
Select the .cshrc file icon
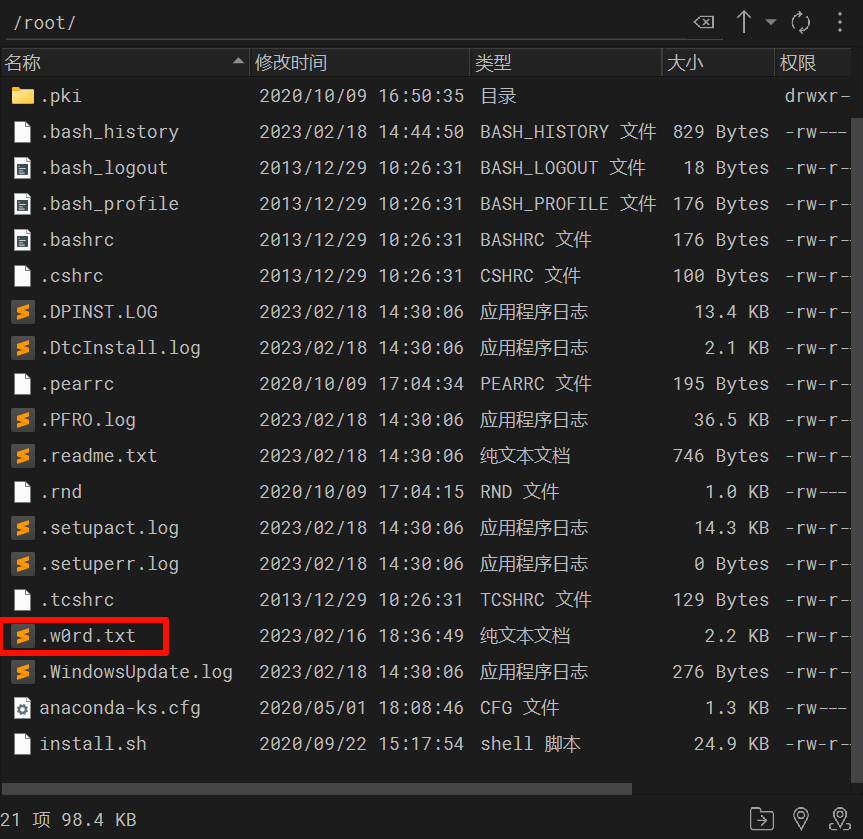[x=23, y=276]
